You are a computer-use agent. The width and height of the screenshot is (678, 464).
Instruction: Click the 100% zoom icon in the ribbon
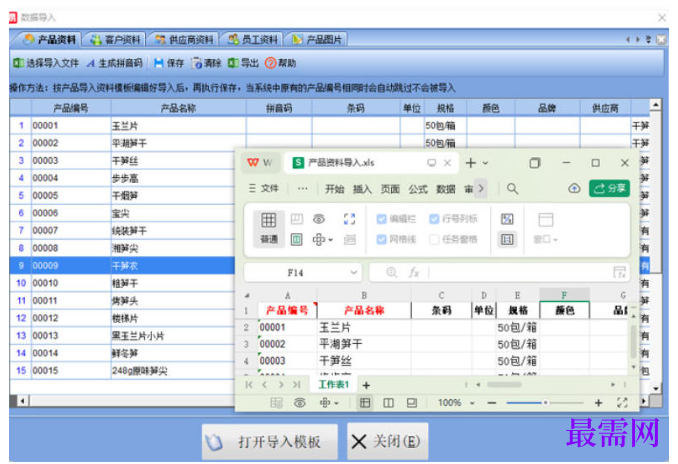[507, 239]
